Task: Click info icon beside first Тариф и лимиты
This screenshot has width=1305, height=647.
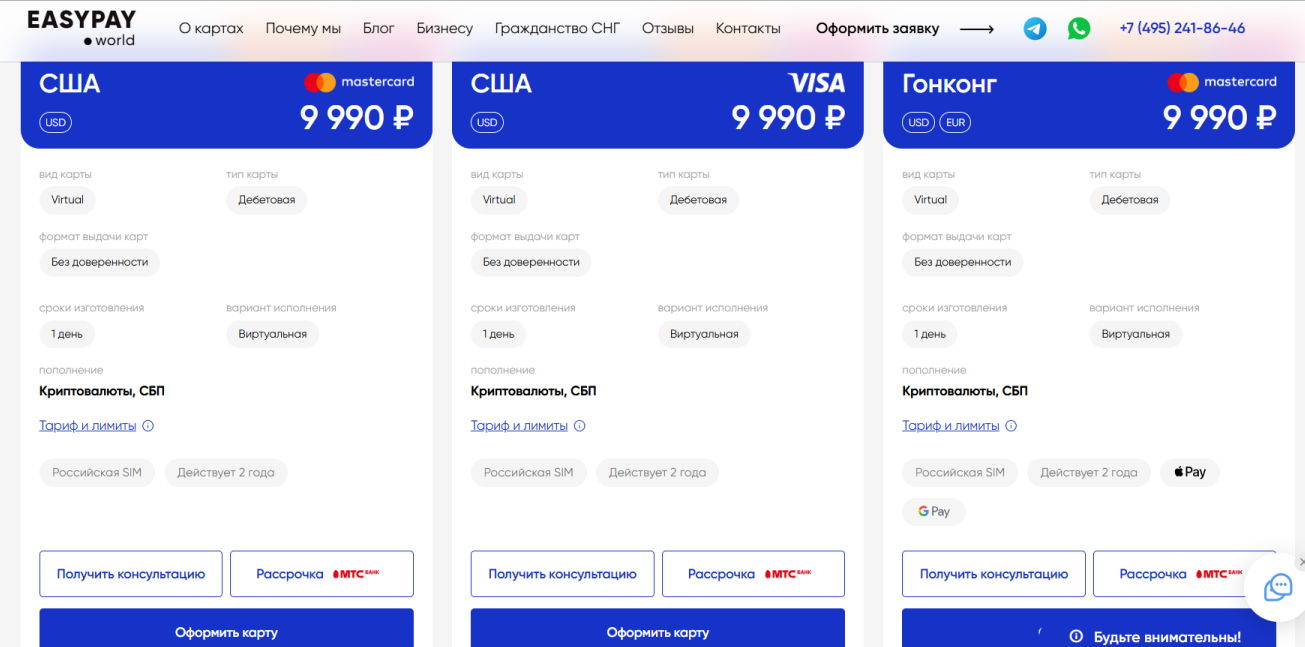Action: point(148,426)
